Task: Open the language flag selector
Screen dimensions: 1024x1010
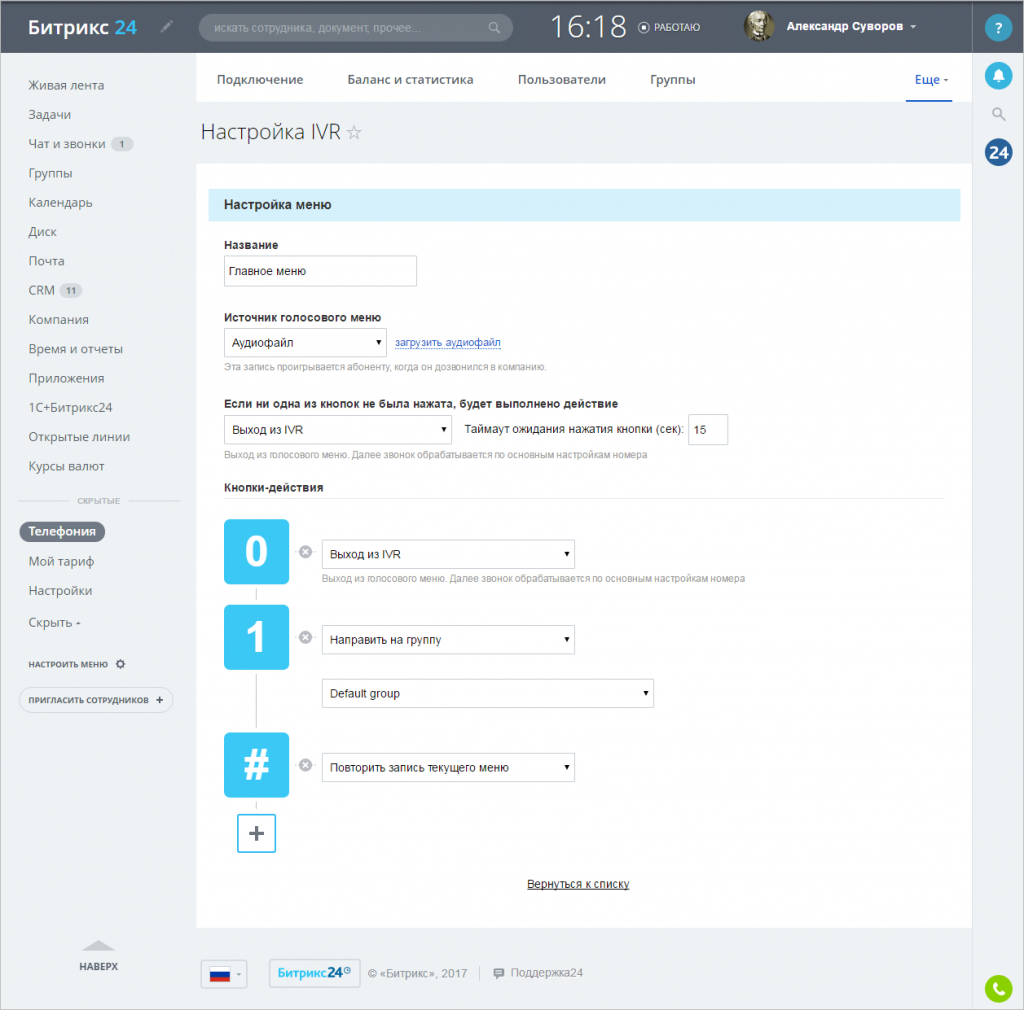Action: [x=224, y=974]
